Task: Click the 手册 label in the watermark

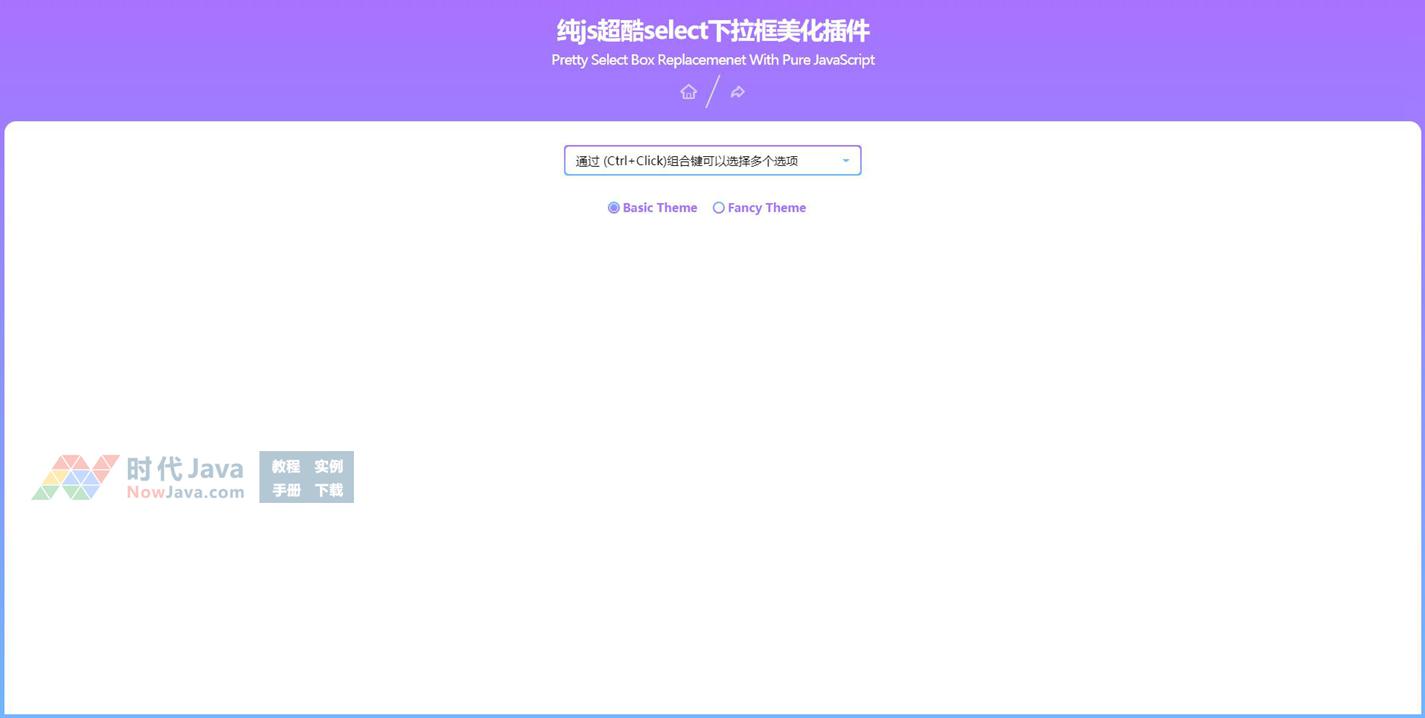Action: tap(286, 490)
